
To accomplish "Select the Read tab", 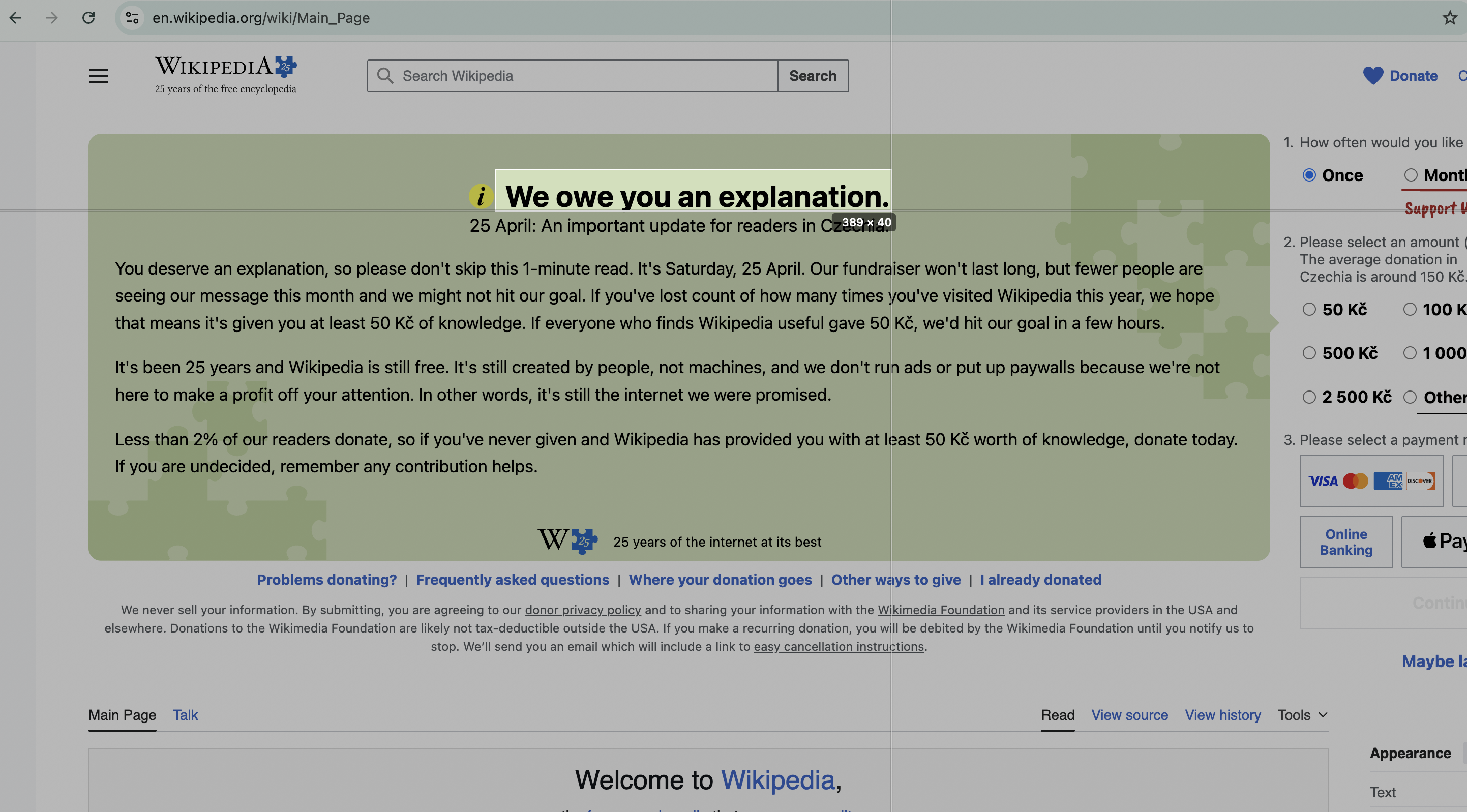I will coord(1058,714).
